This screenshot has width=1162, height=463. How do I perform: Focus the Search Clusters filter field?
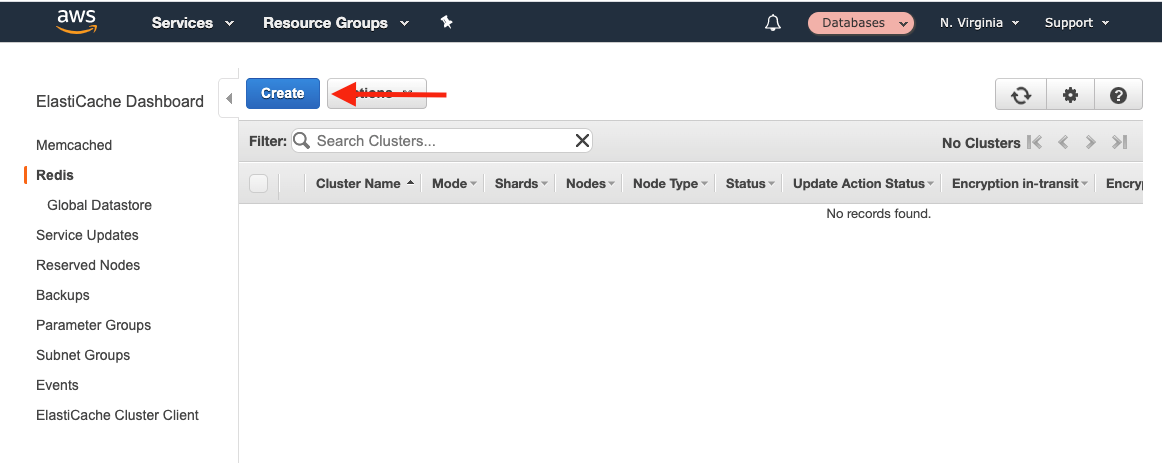(x=442, y=141)
